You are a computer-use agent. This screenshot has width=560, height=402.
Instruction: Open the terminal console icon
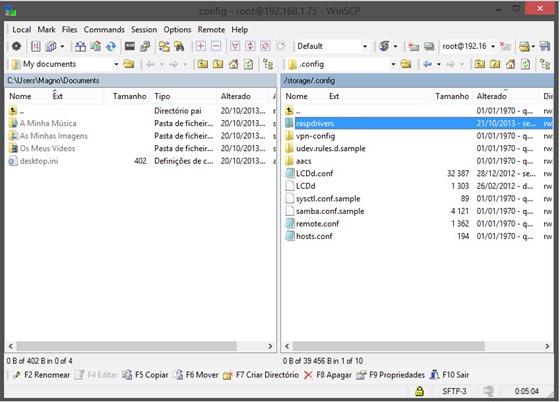130,46
